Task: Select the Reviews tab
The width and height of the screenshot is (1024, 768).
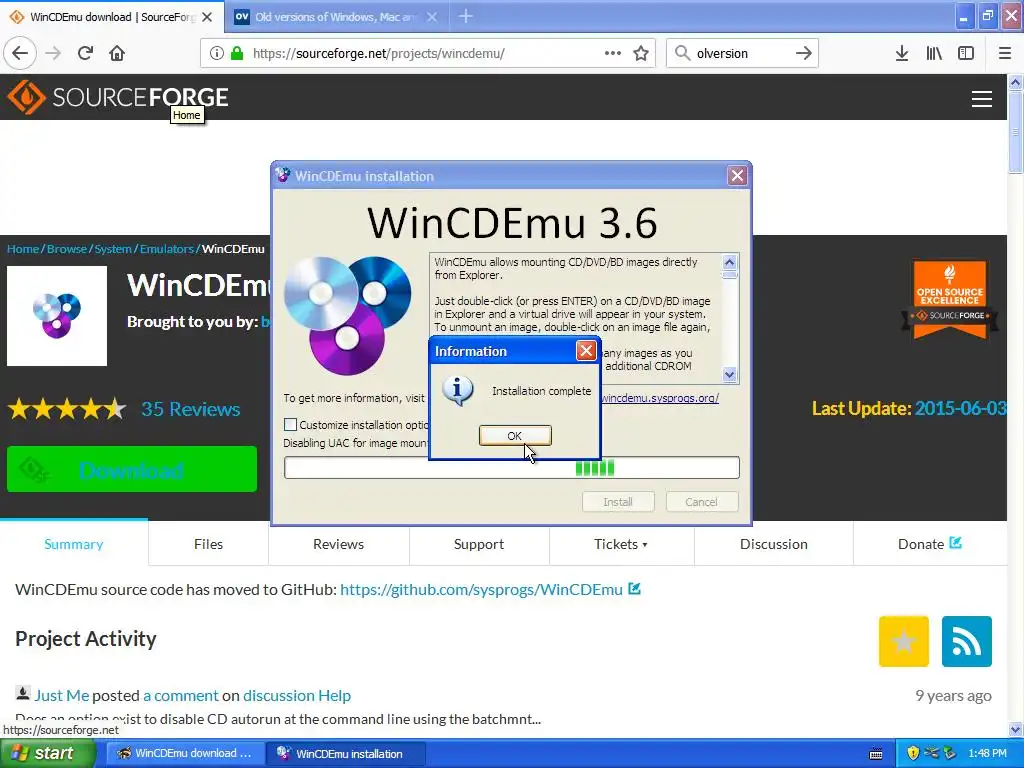Action: click(x=338, y=544)
